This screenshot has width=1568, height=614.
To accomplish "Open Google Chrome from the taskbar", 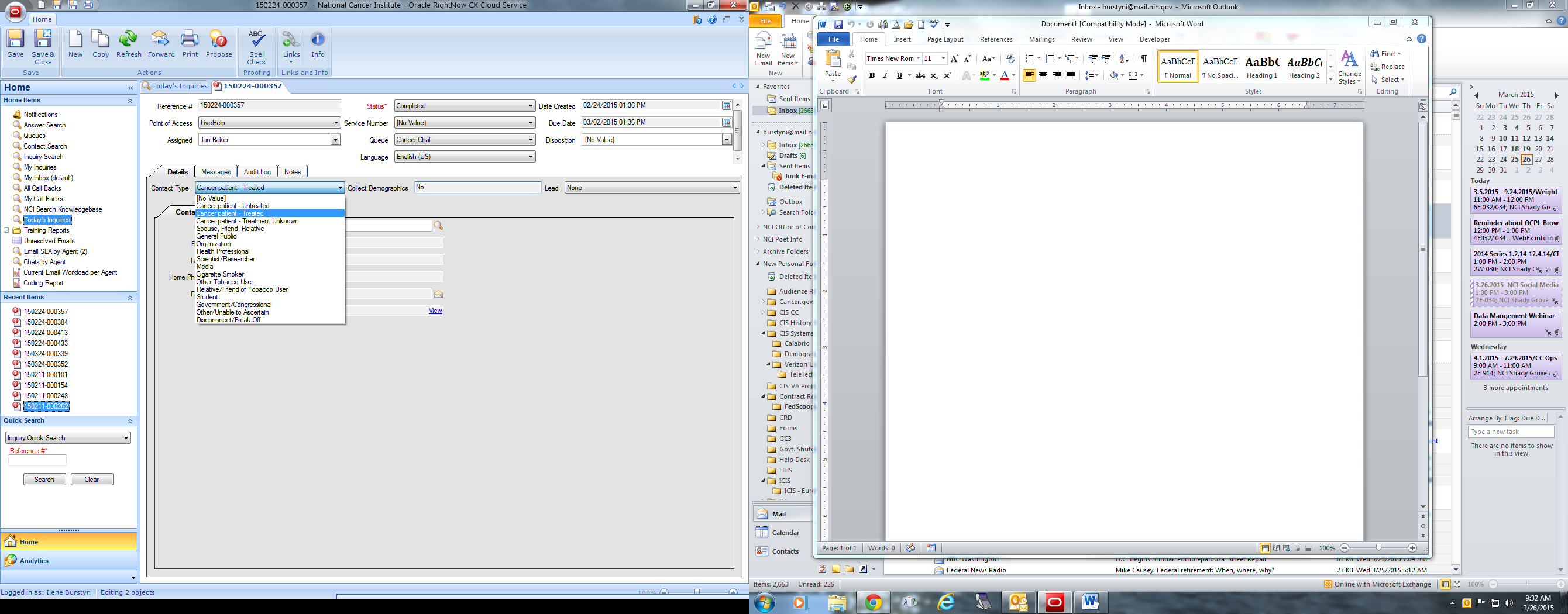I will 874,602.
